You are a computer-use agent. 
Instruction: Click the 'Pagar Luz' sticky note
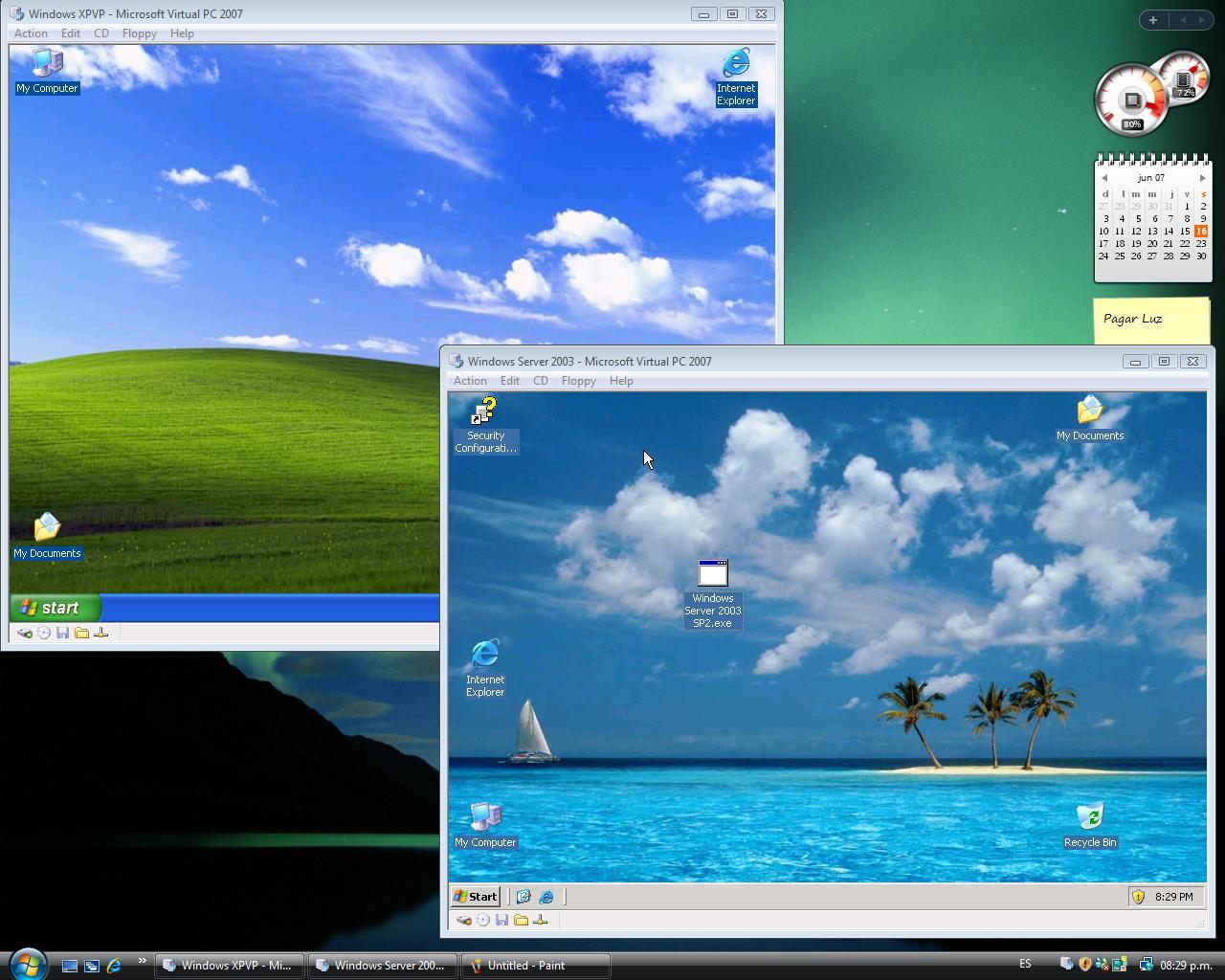(x=1151, y=321)
